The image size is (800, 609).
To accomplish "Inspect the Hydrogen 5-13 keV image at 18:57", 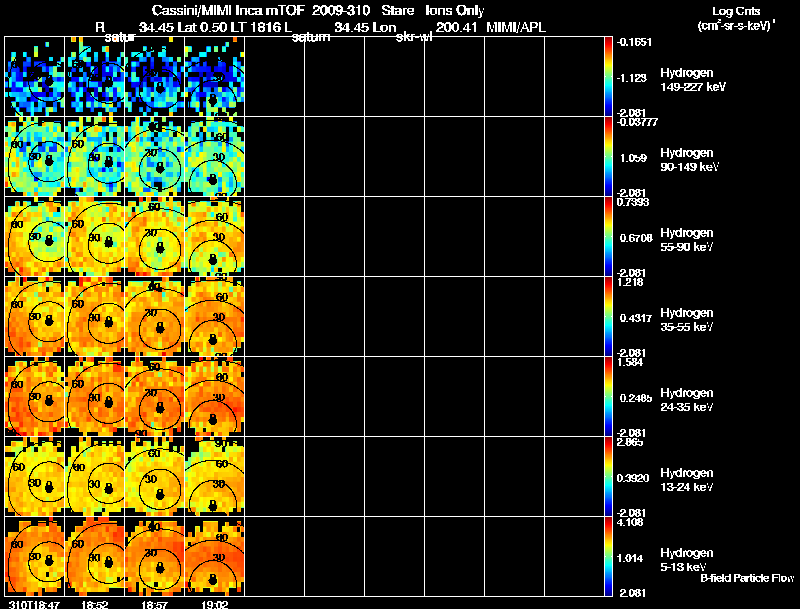I will click(x=155, y=556).
